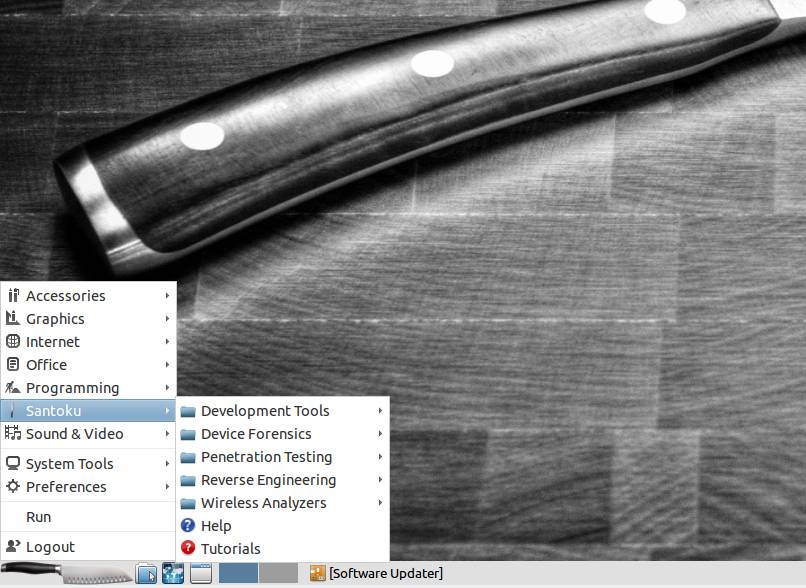The height and width of the screenshot is (588, 806).
Task: Open the web browser globe icon in taskbar
Action: point(173,573)
